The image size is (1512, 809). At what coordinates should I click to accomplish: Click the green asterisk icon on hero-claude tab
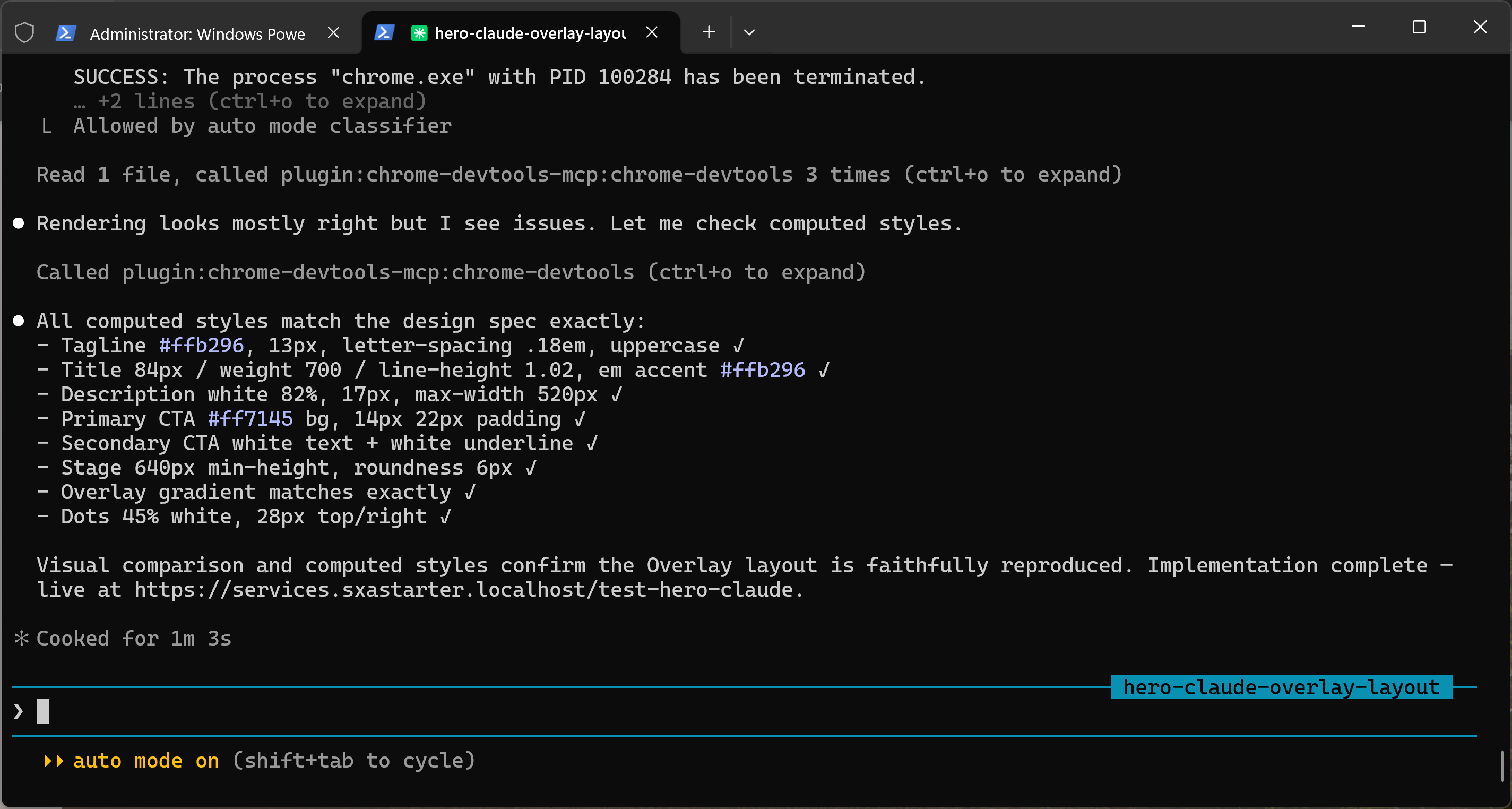tap(419, 33)
